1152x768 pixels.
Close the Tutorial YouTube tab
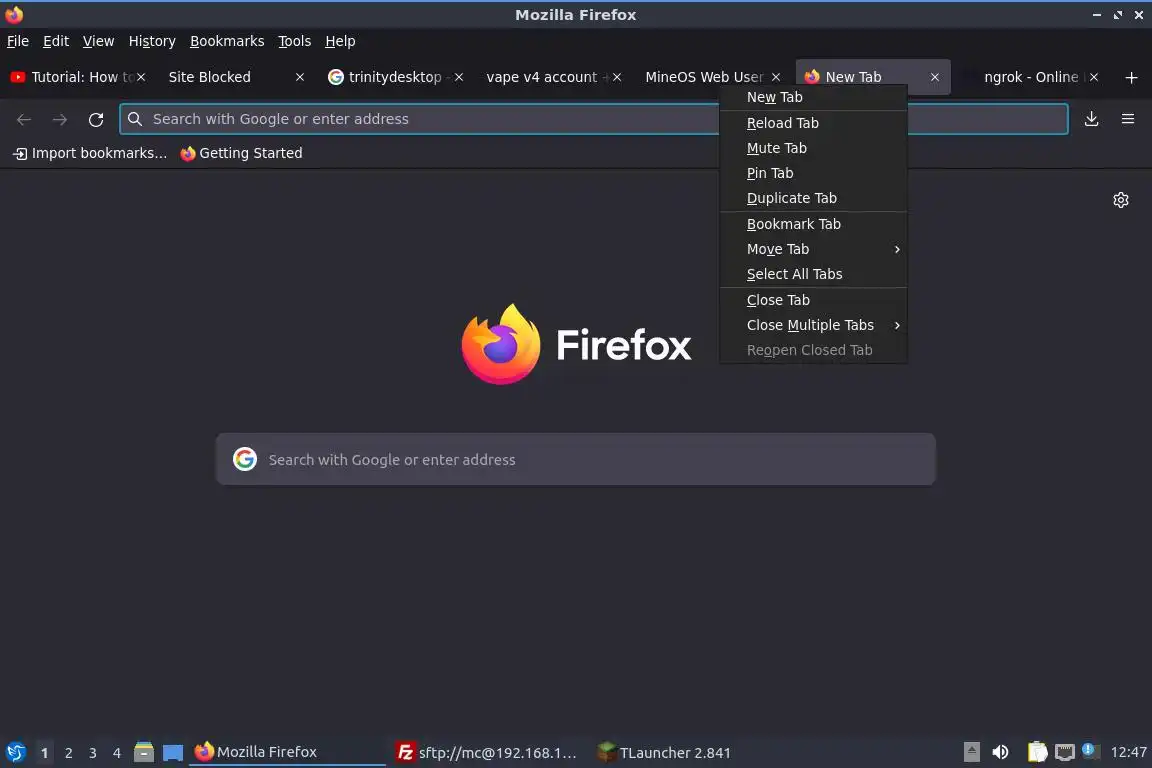coord(141,77)
